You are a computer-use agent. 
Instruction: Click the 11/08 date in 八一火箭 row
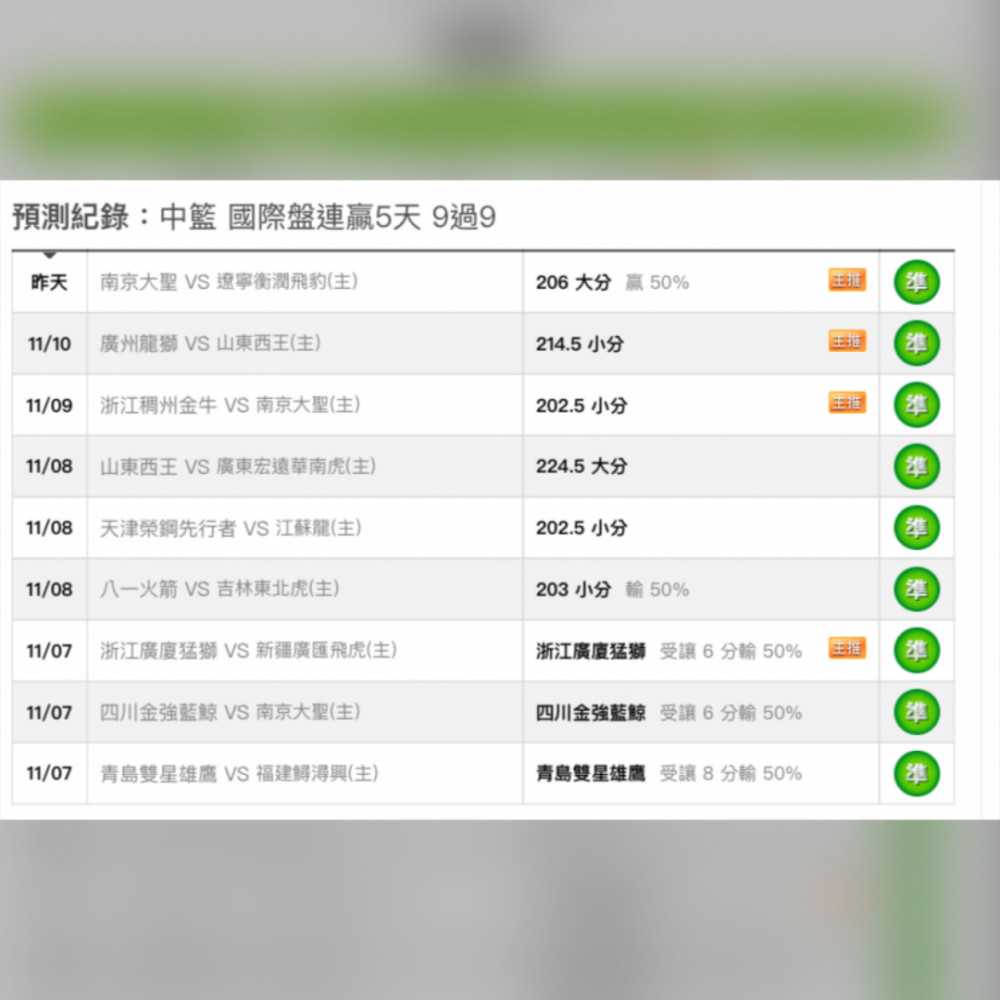coord(49,589)
